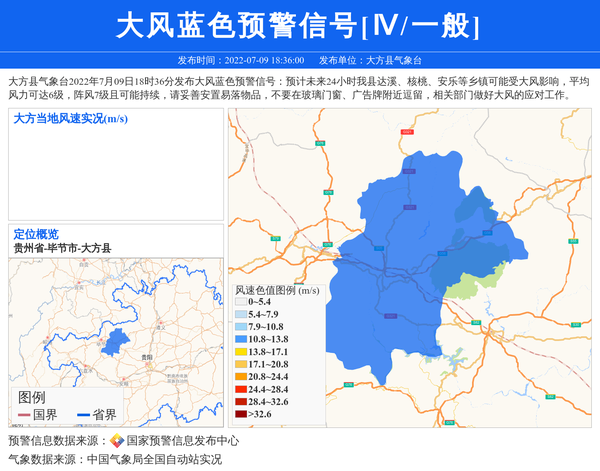The image size is (600, 471).
Task: Click the 13.8~17.1 yellow legend swatch
Action: click(241, 352)
